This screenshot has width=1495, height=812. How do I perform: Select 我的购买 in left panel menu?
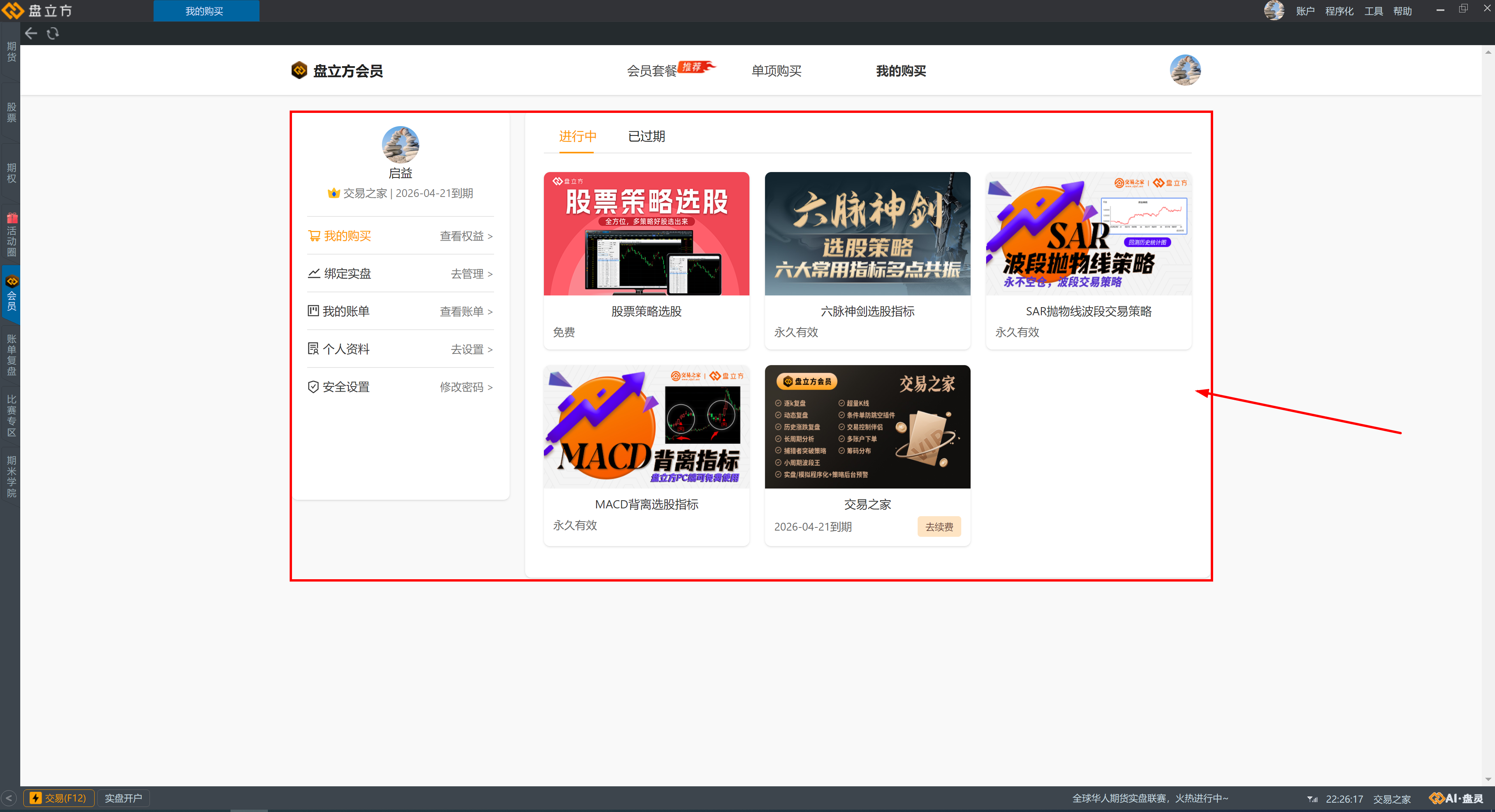tap(339, 236)
